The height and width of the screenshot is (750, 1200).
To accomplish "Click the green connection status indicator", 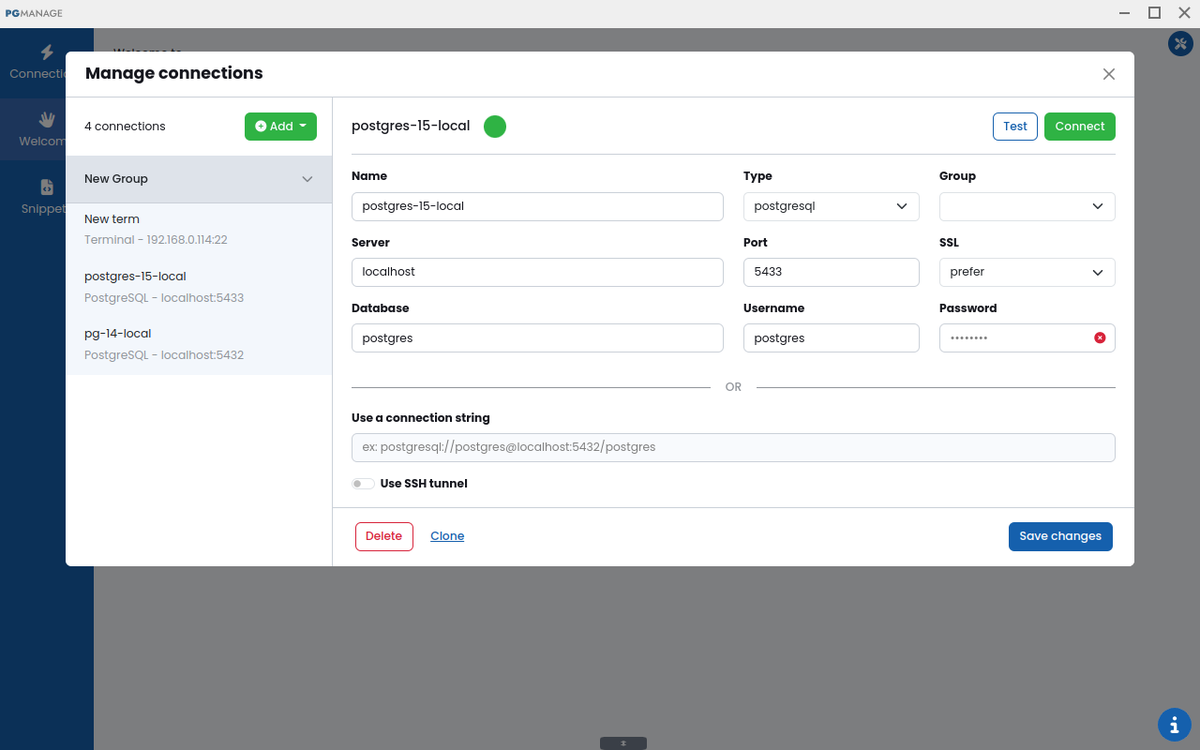I will [x=495, y=126].
